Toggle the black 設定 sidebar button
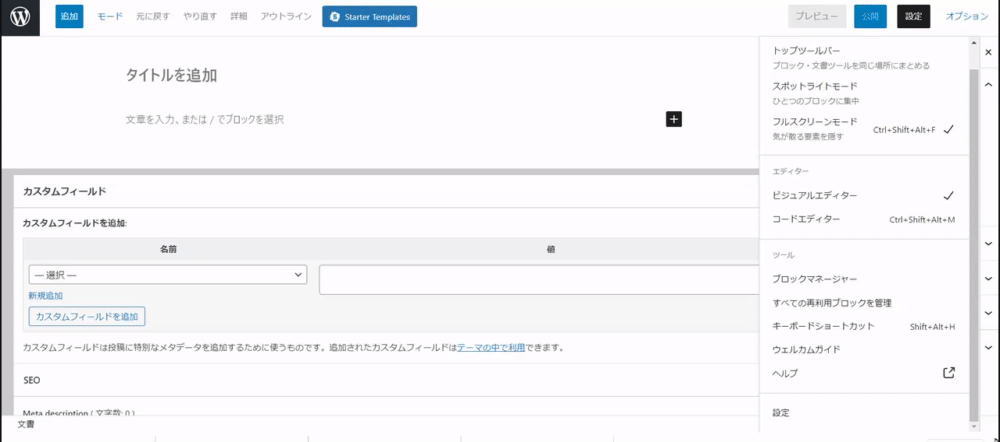 913,17
